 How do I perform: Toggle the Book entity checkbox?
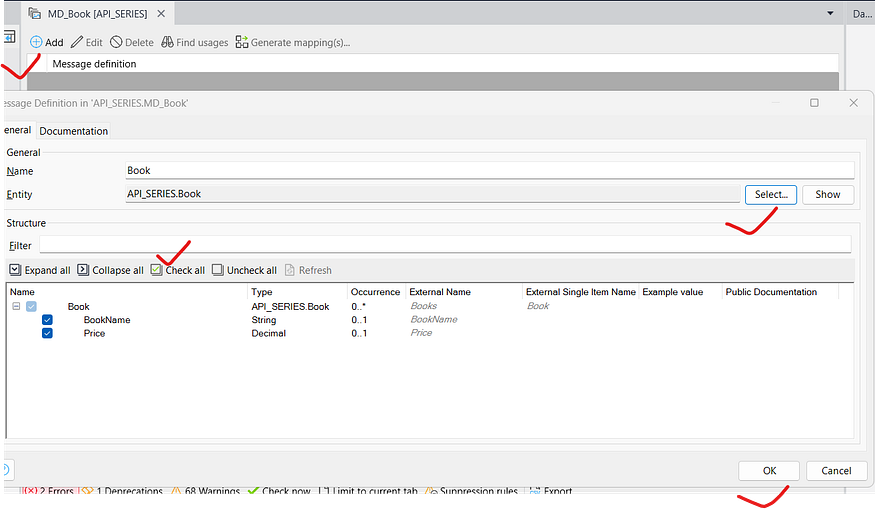(31, 306)
